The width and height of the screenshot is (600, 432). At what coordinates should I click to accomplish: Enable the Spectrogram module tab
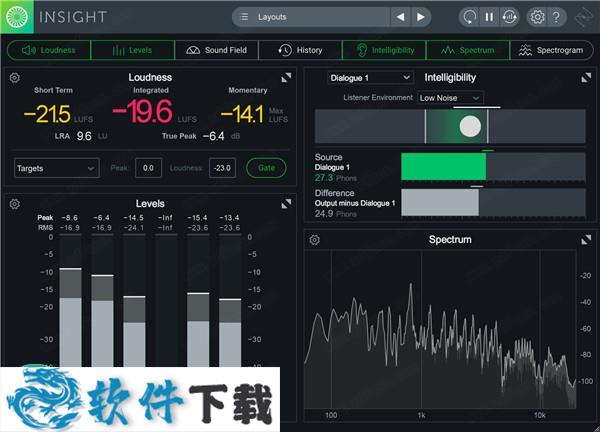coord(551,50)
